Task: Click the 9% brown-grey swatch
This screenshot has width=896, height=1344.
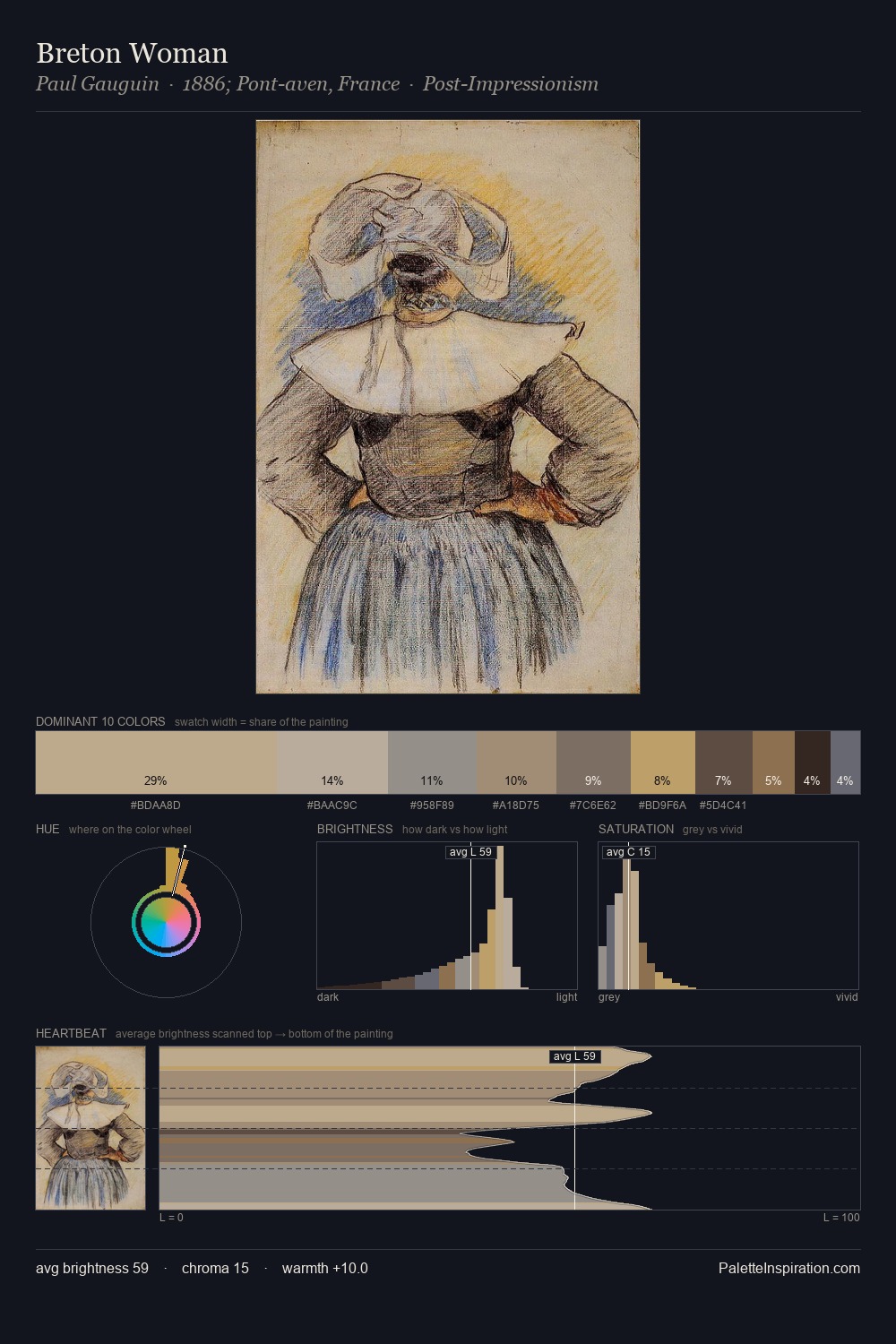Action: (593, 762)
